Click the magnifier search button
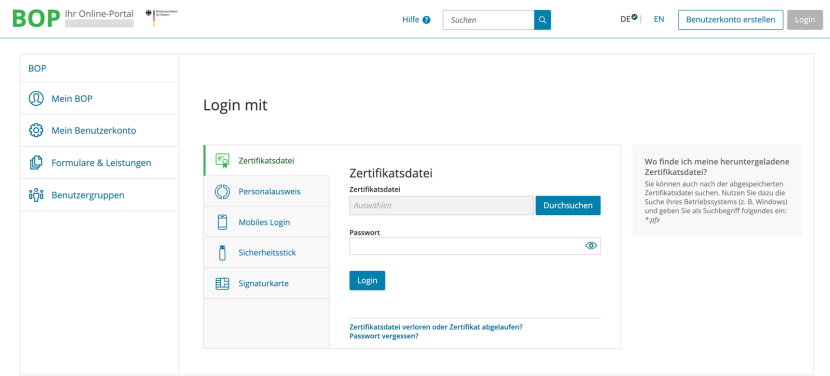Image resolution: width=830 pixels, height=376 pixels. (x=542, y=20)
